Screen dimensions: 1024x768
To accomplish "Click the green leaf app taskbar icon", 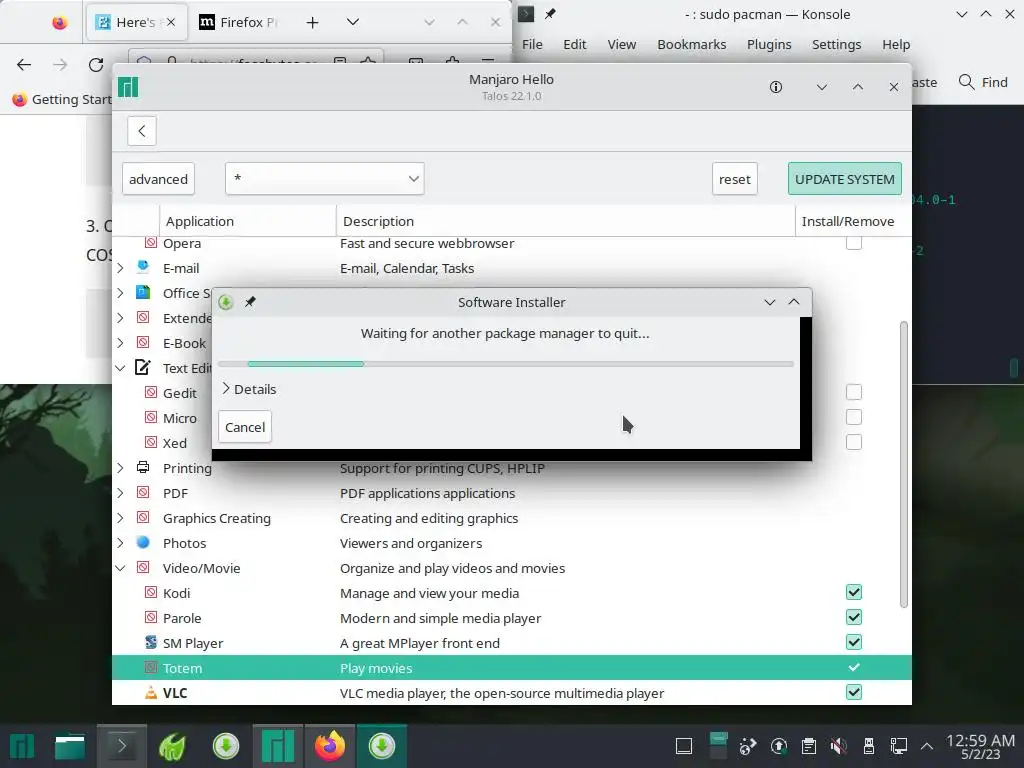I will pyautogui.click(x=173, y=746).
